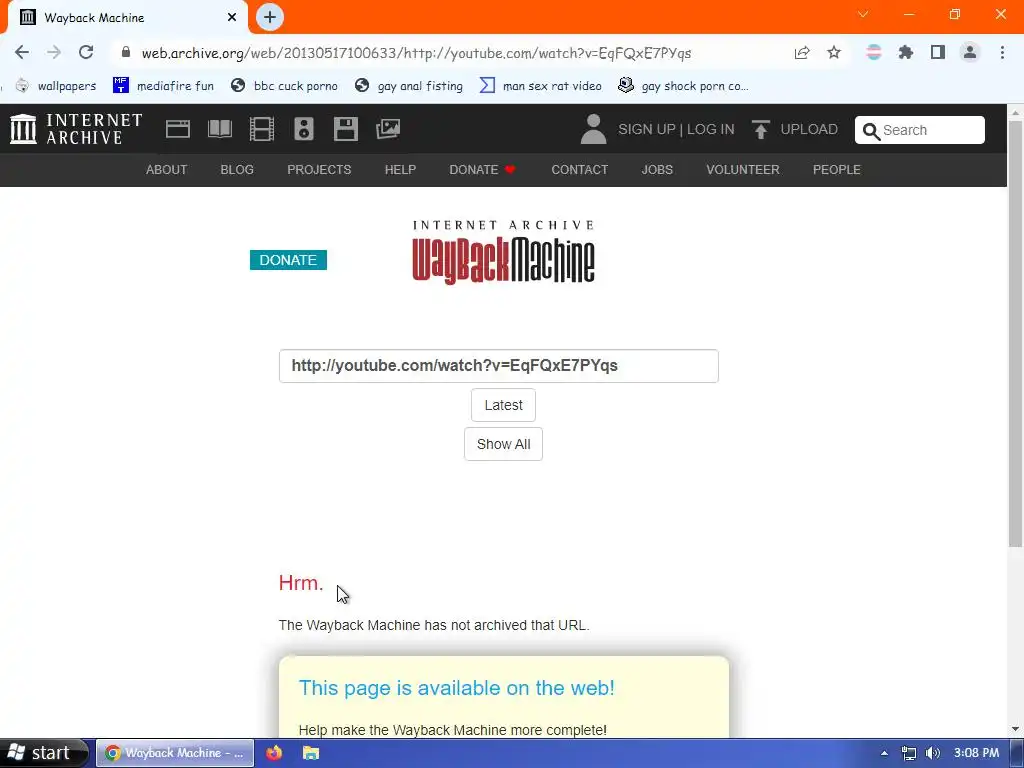Screen dimensions: 1024x768
Task: Select Wayback Machine taskbar window button
Action: (x=175, y=753)
